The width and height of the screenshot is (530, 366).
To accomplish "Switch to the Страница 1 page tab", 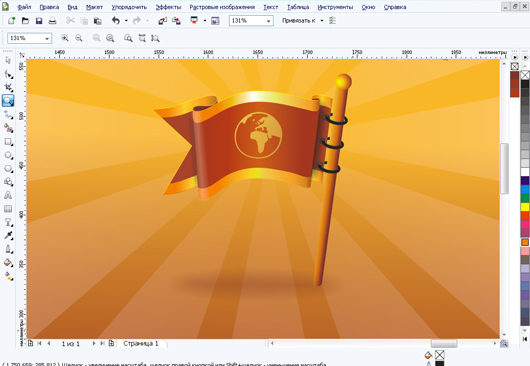I will click(x=141, y=343).
